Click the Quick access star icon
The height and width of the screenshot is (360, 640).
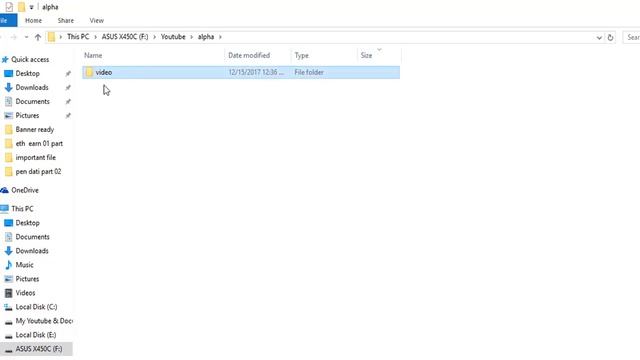pos(5,60)
